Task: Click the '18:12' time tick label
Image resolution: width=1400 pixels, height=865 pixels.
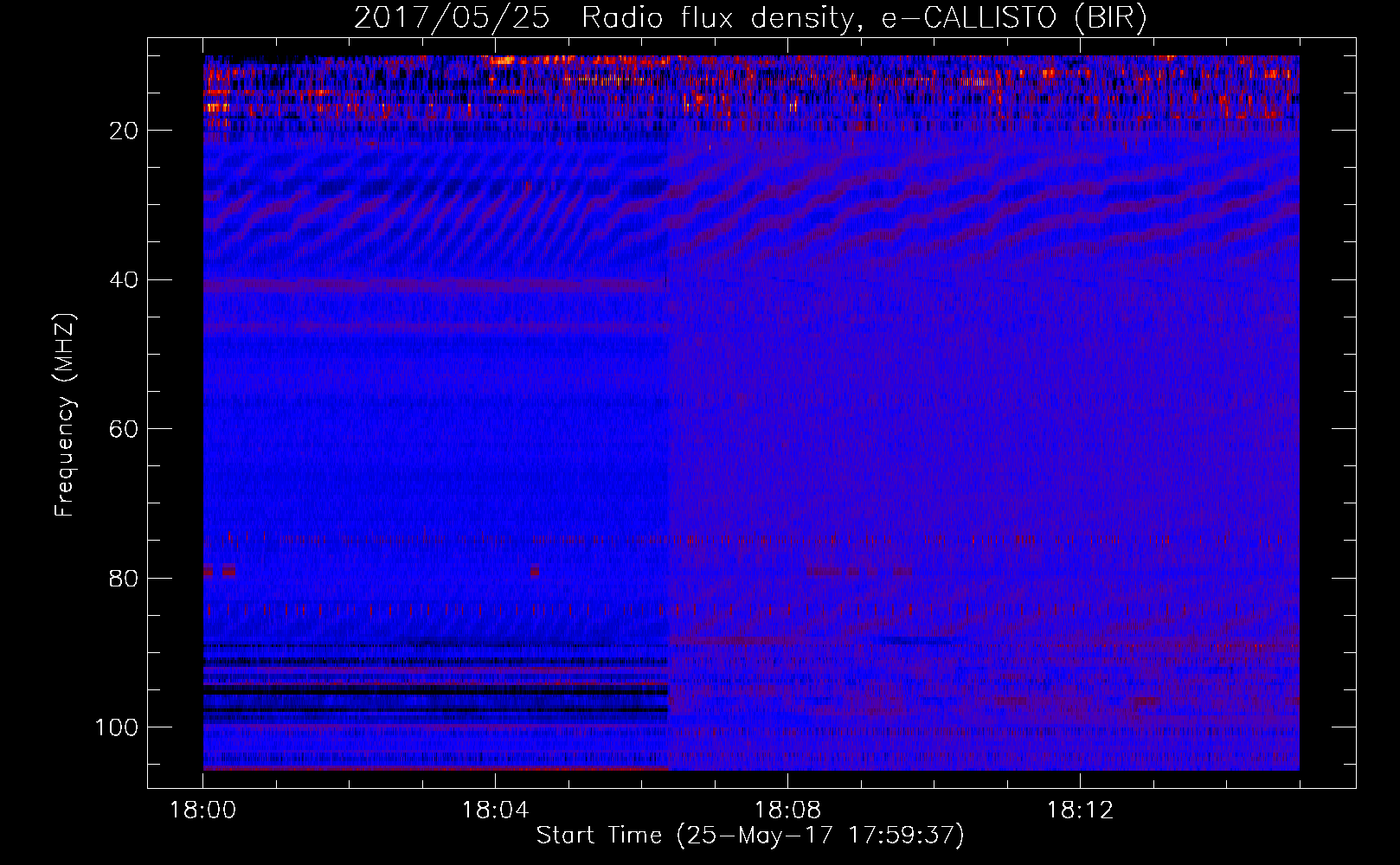Action: point(1080,811)
